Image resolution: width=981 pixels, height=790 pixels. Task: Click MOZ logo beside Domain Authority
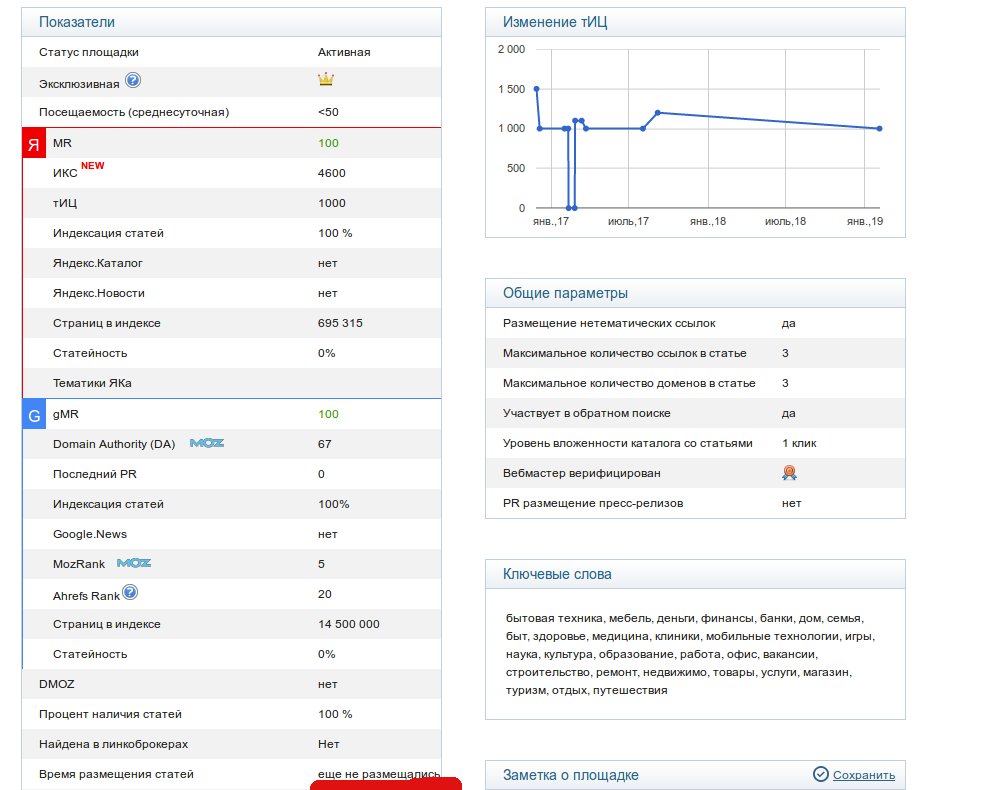click(x=207, y=443)
